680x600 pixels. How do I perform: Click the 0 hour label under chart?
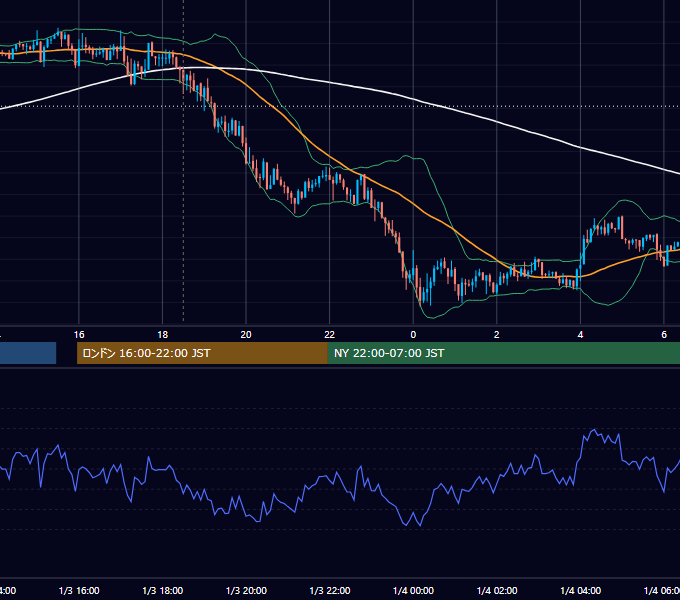(x=413, y=335)
